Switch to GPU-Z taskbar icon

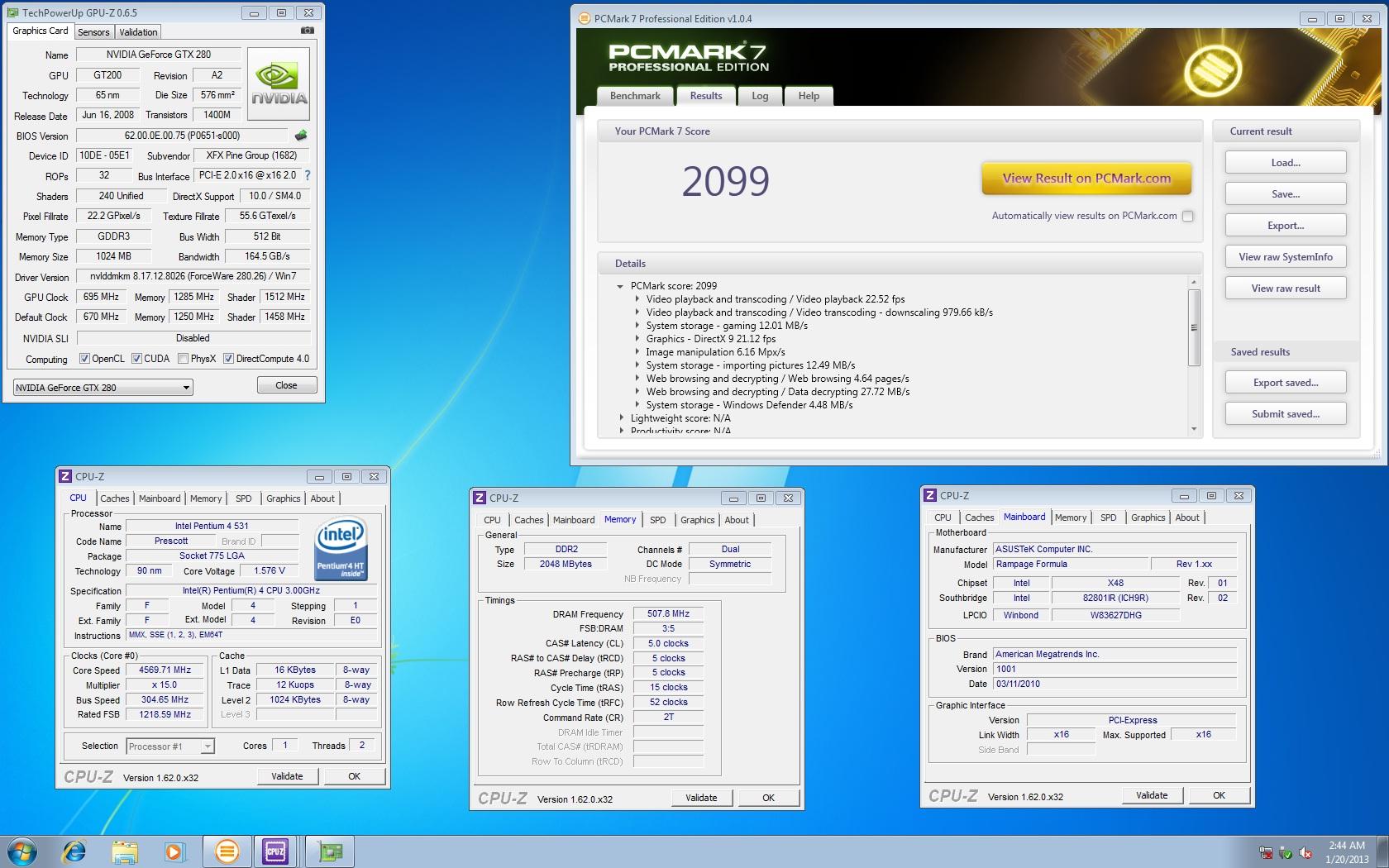(x=330, y=851)
